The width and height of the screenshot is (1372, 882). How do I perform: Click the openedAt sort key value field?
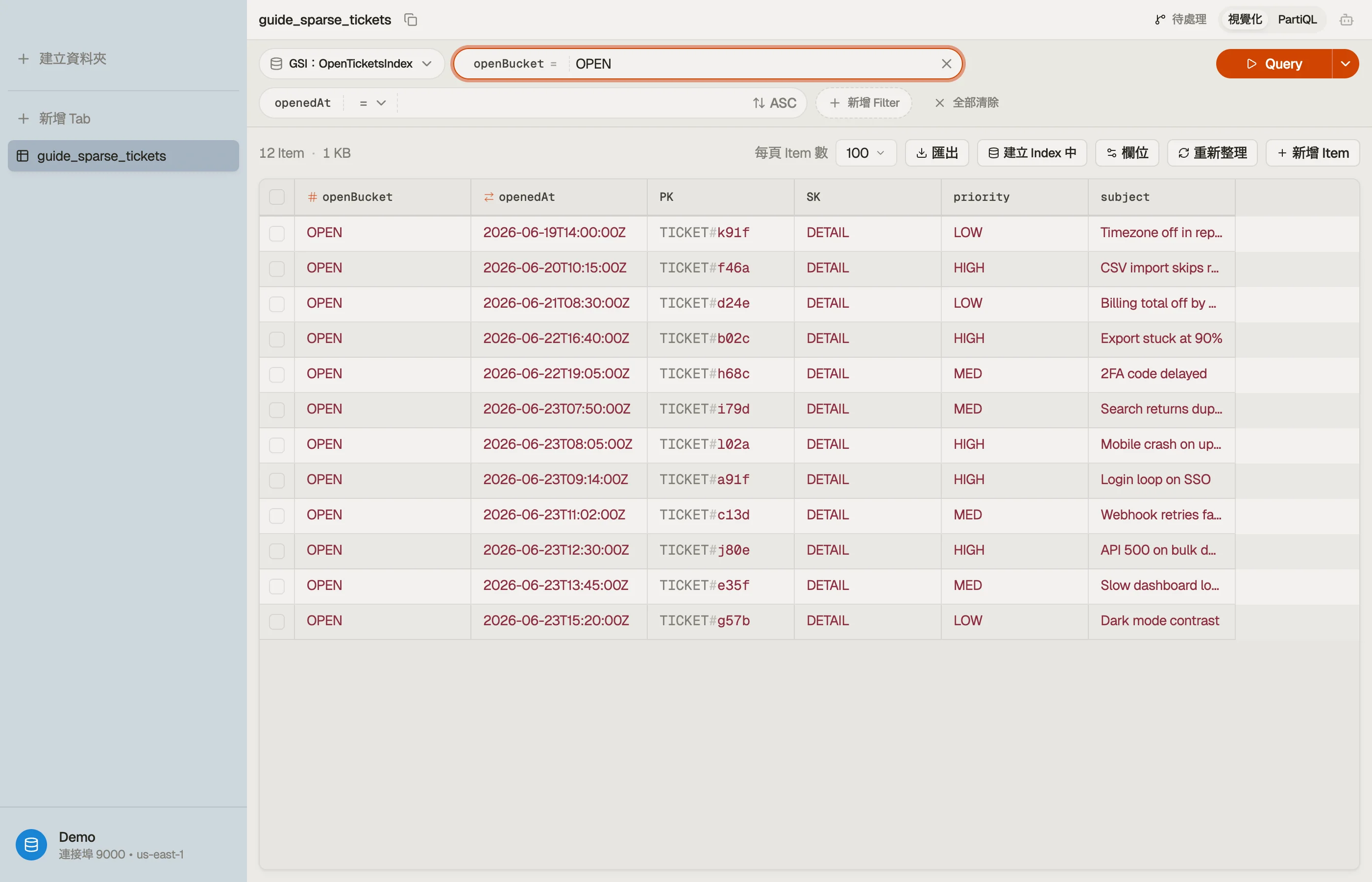tap(573, 103)
